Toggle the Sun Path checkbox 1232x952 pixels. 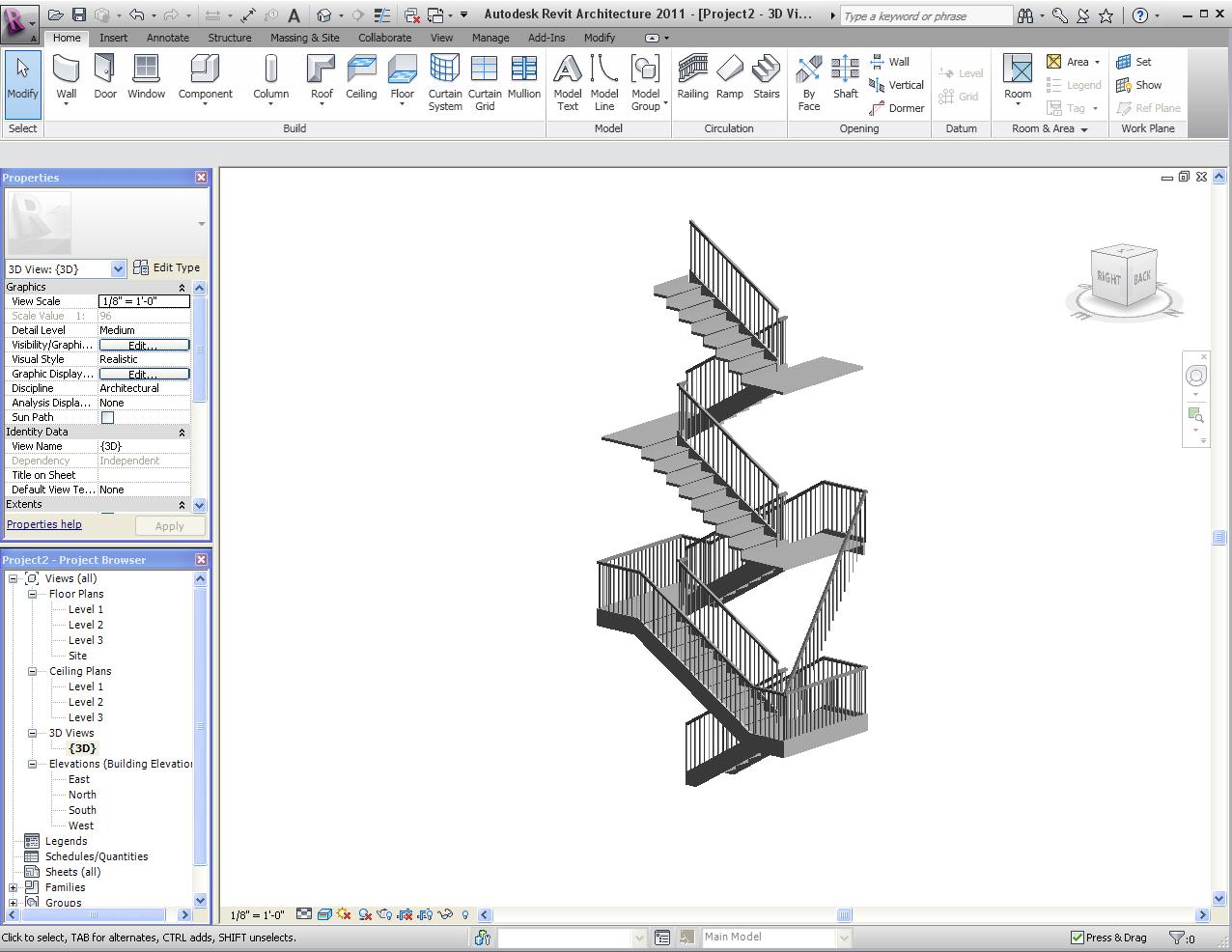pyautogui.click(x=107, y=417)
